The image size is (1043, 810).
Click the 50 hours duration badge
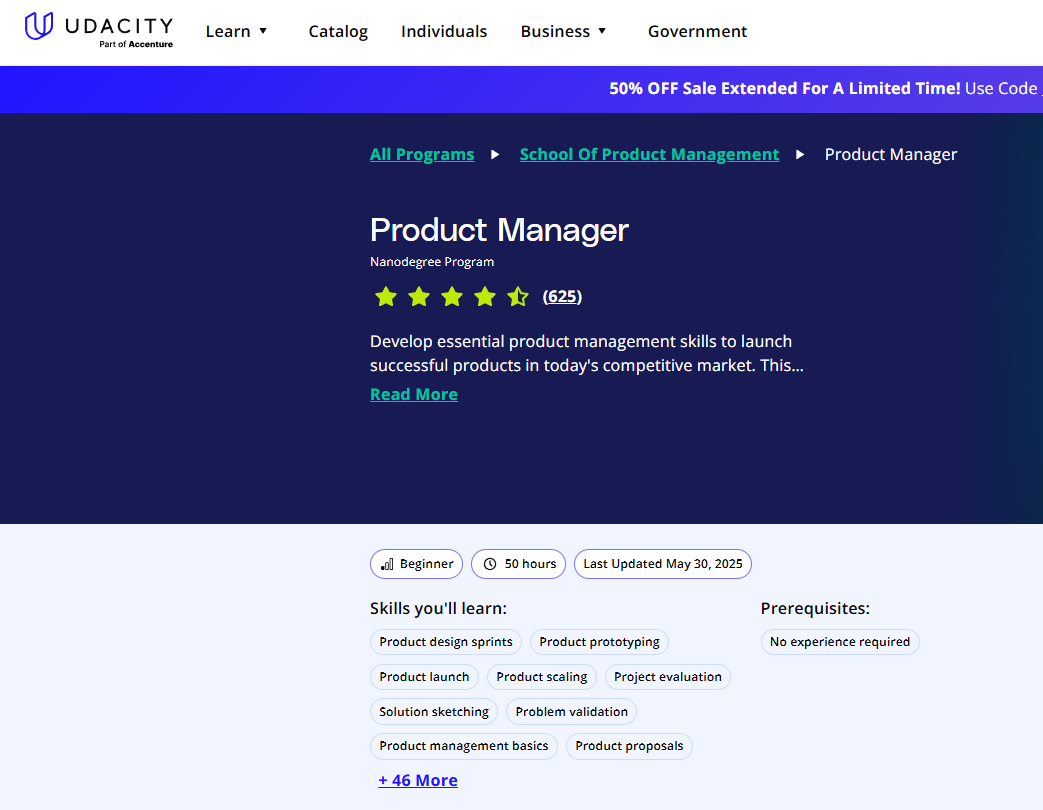pyautogui.click(x=518, y=564)
